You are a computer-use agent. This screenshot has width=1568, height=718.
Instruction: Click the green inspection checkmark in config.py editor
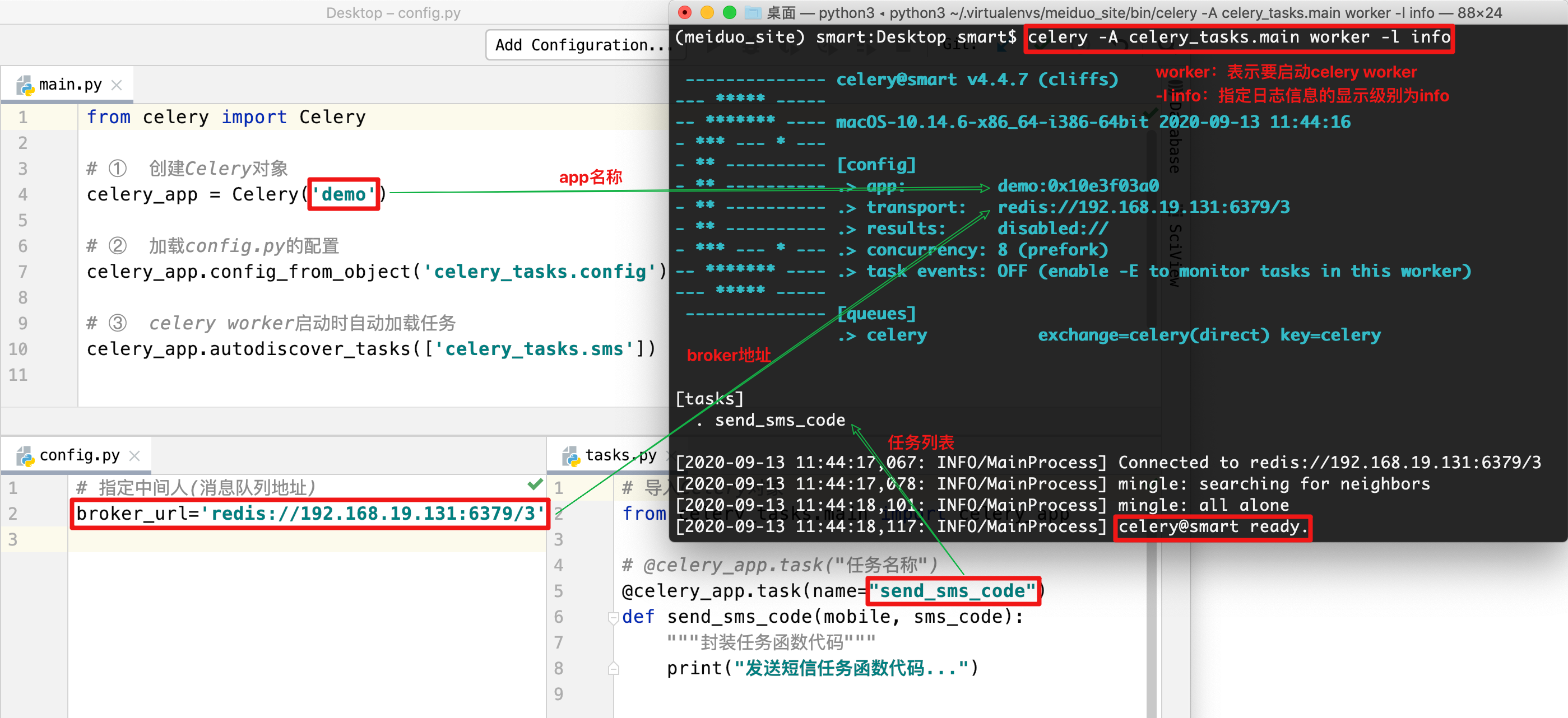(535, 485)
